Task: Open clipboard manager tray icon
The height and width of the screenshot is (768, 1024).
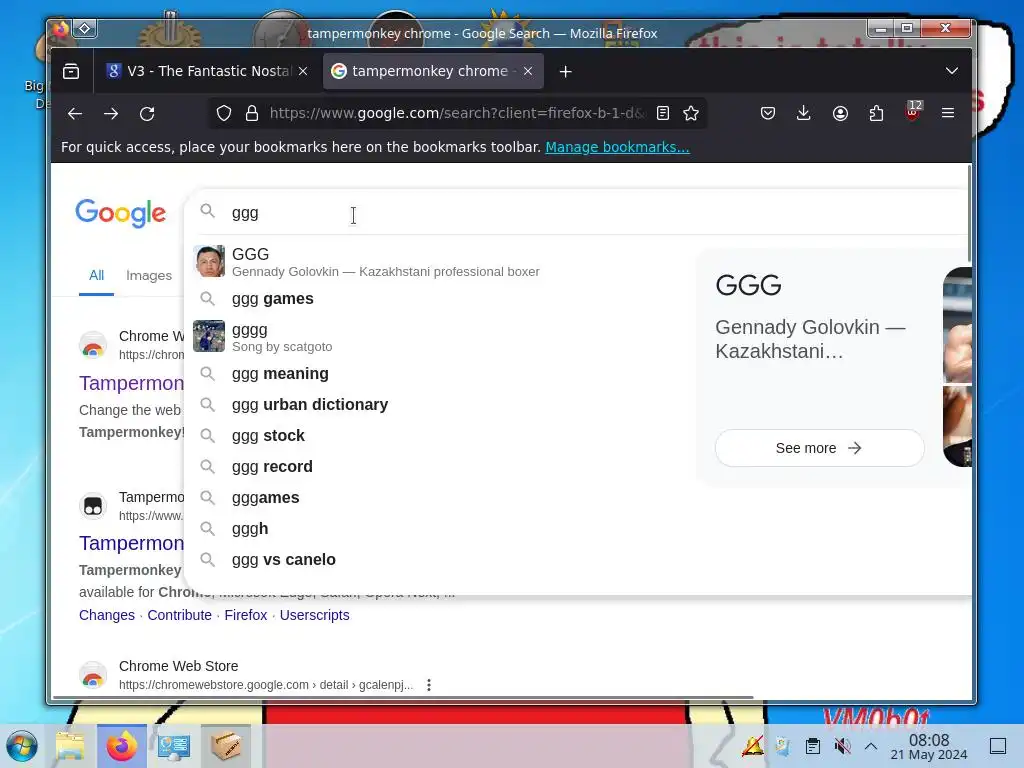Action: (x=812, y=746)
